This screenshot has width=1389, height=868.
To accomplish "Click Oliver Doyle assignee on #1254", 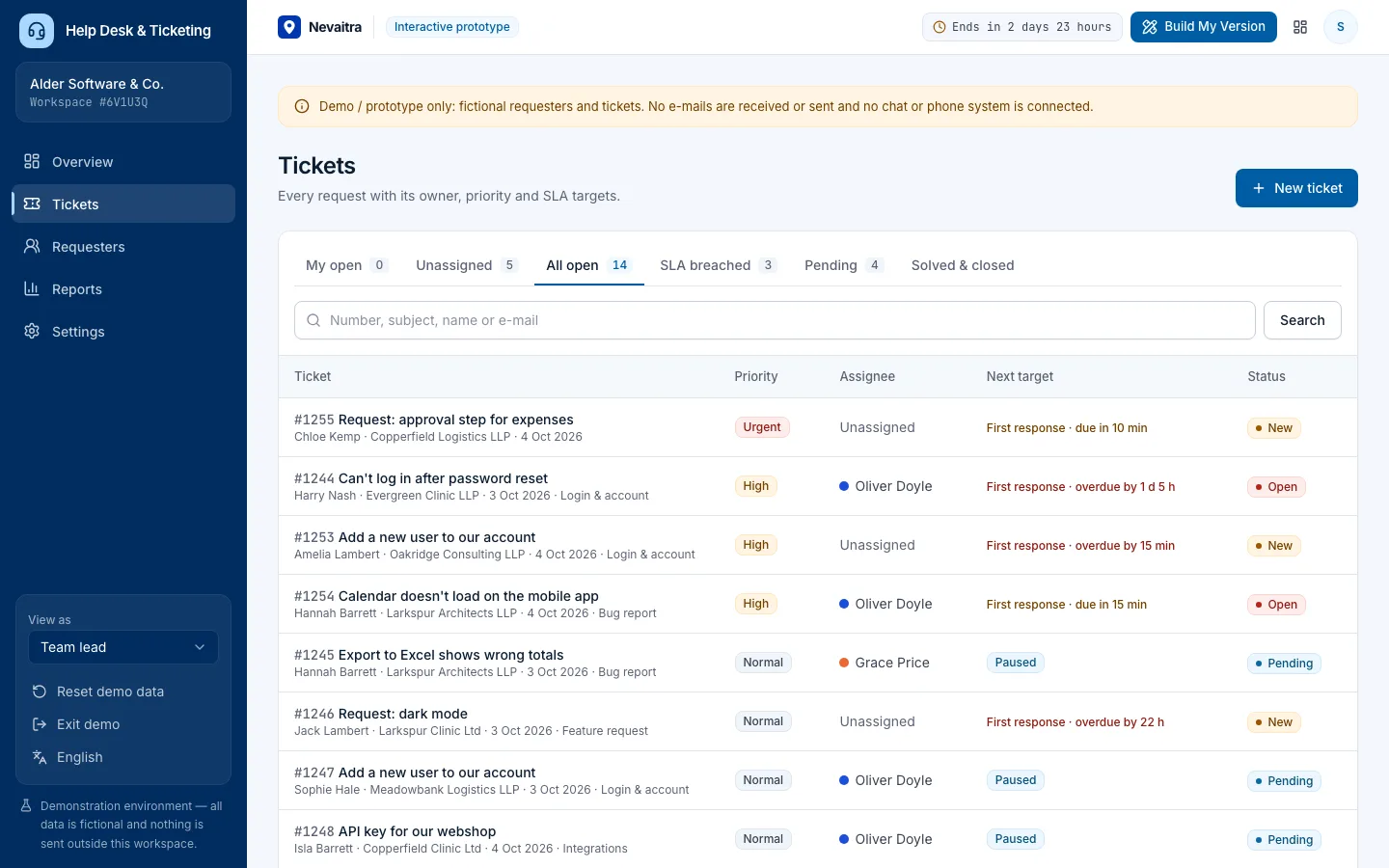I will tap(885, 604).
